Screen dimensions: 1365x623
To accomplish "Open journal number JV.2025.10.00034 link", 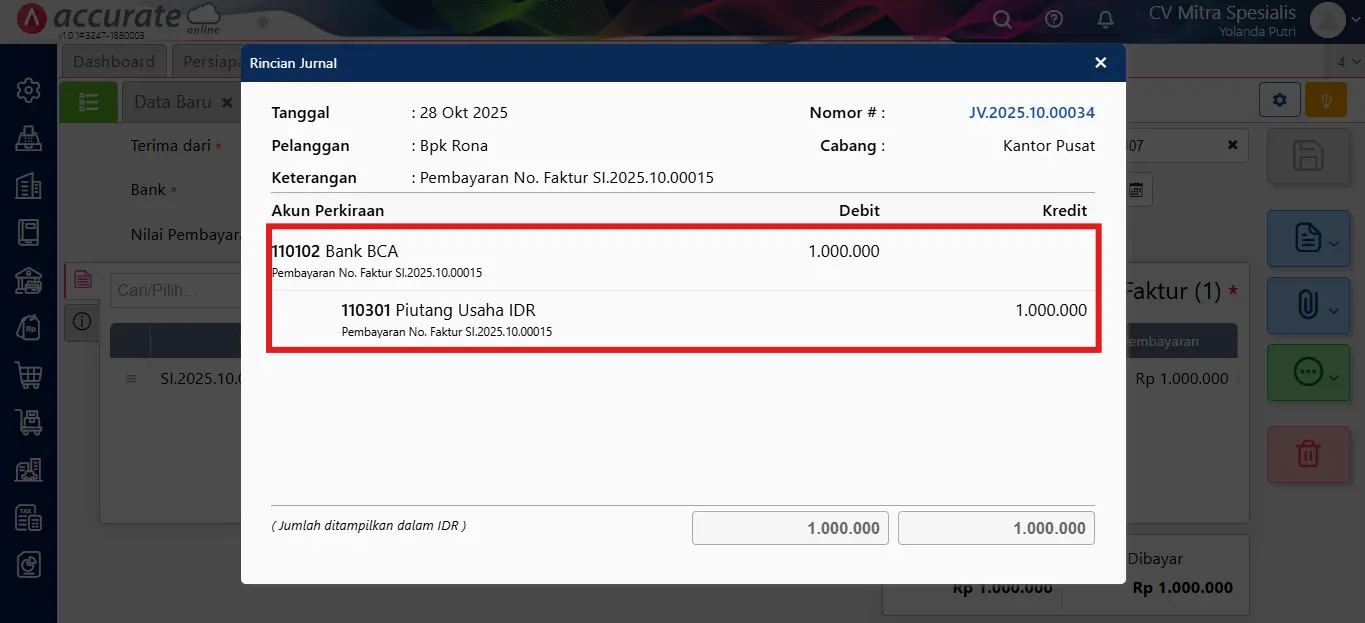I will point(1031,113).
